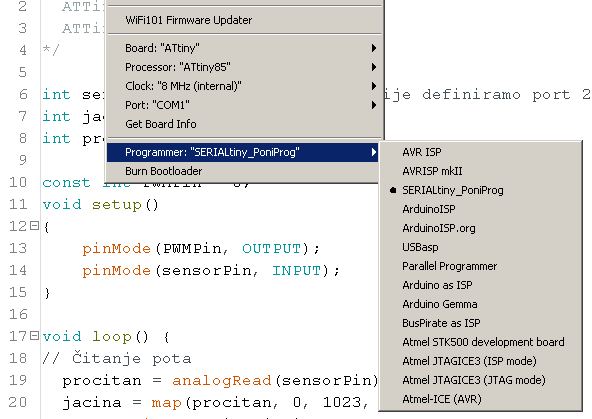The height and width of the screenshot is (419, 592).
Task: Click Burn Bootloader
Action: click(x=243, y=171)
